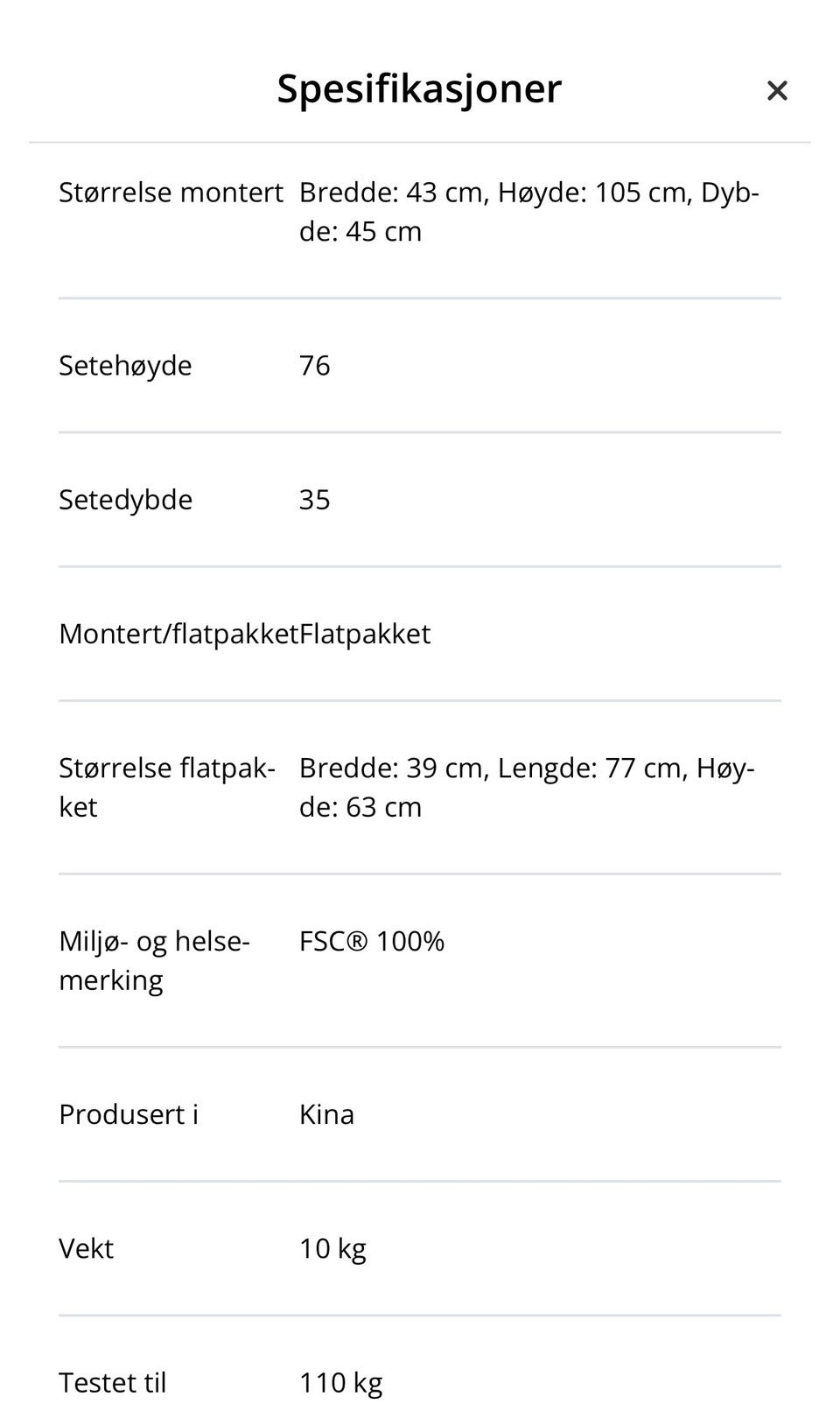The height and width of the screenshot is (1404, 840).
Task: Select the Størrelse montert label
Action: (x=171, y=192)
